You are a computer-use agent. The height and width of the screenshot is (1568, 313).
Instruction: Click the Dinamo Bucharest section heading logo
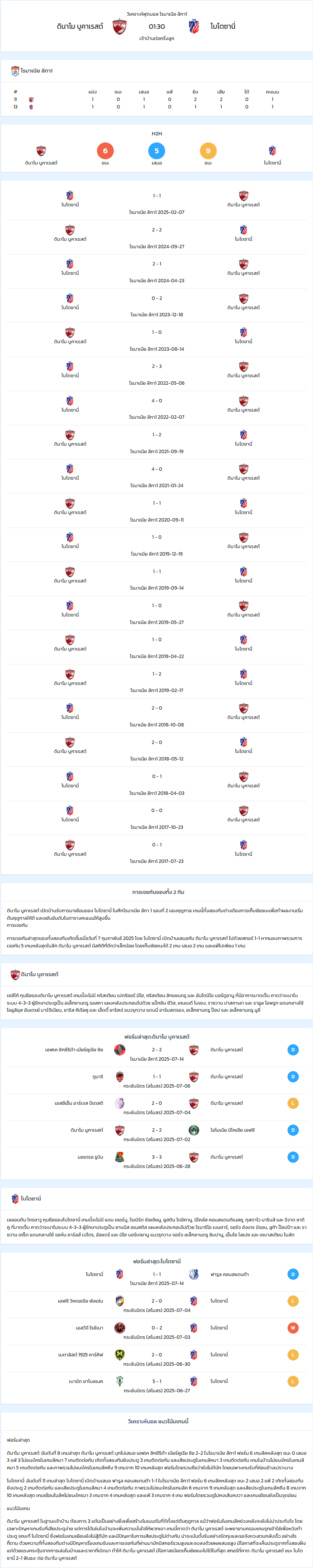(x=15, y=975)
